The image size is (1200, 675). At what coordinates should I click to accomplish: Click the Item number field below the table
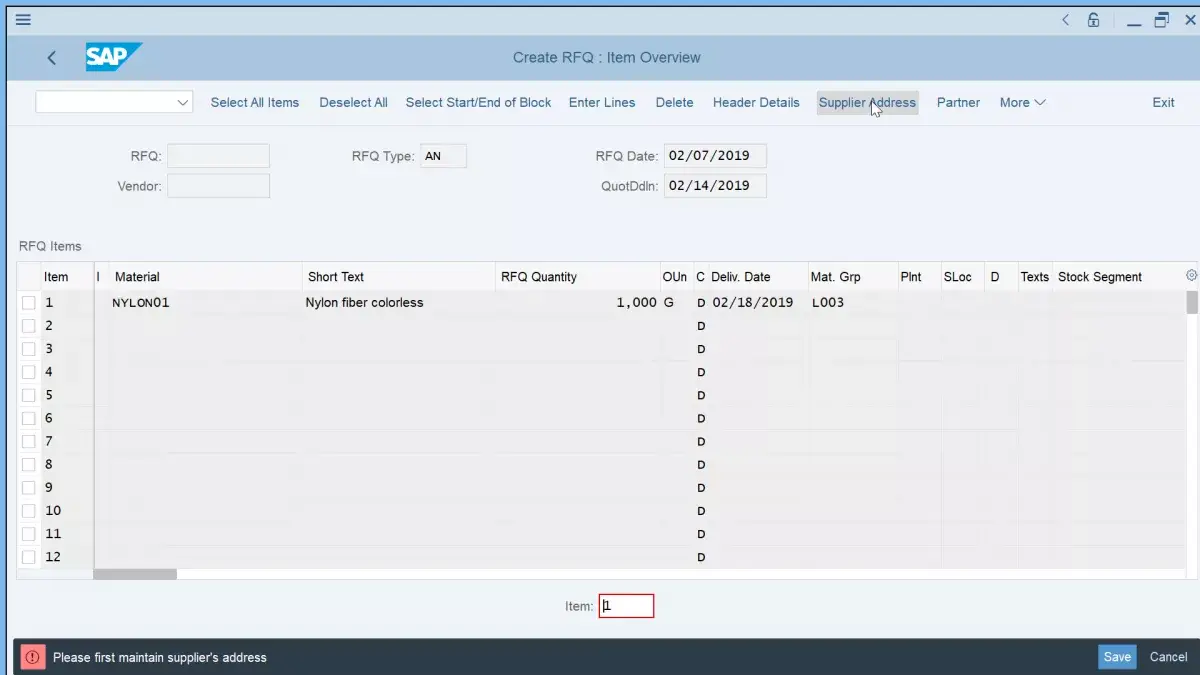click(626, 606)
